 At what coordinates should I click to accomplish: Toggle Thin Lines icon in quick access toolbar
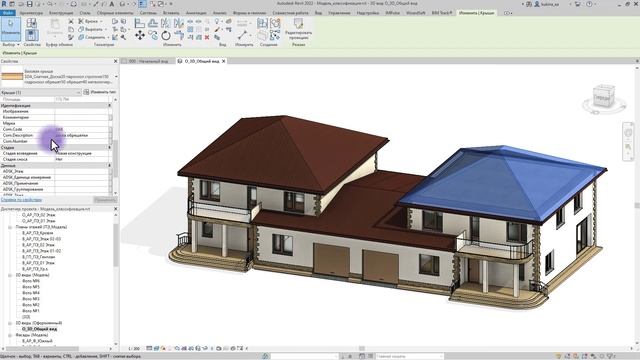[142, 4]
